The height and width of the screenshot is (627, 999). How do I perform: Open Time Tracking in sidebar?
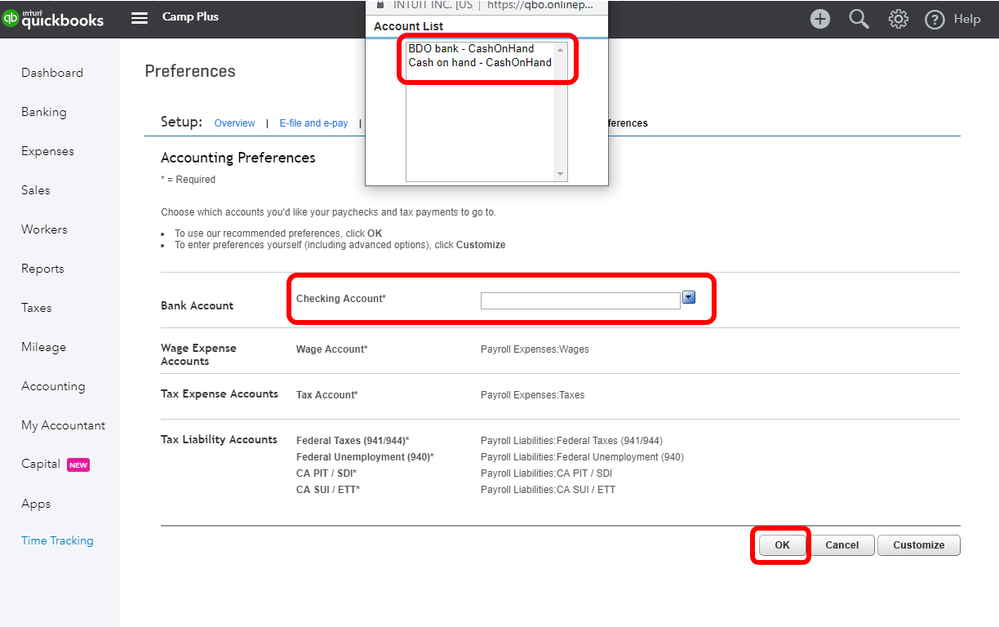(57, 540)
